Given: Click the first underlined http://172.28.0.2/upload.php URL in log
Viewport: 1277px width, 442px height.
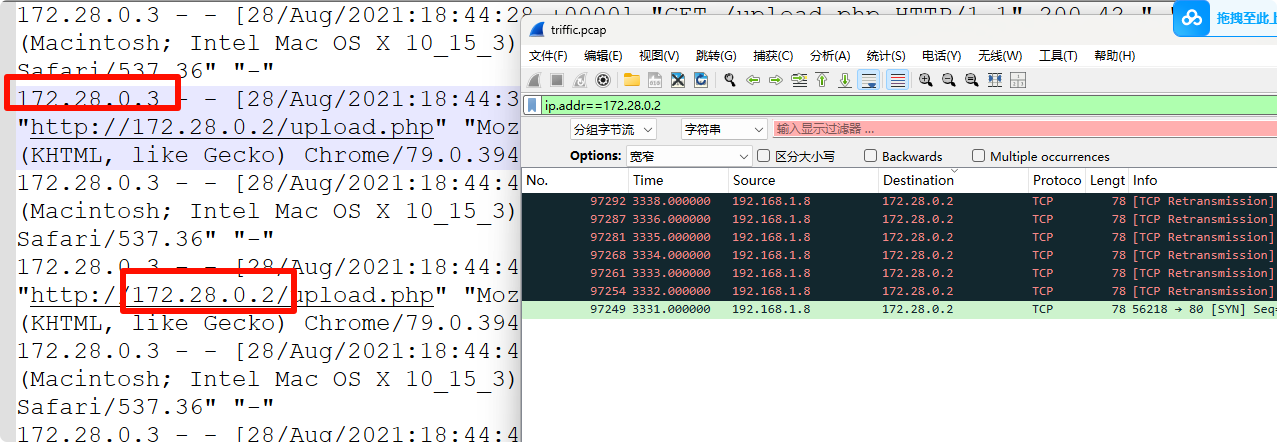Looking at the screenshot, I should [x=232, y=127].
